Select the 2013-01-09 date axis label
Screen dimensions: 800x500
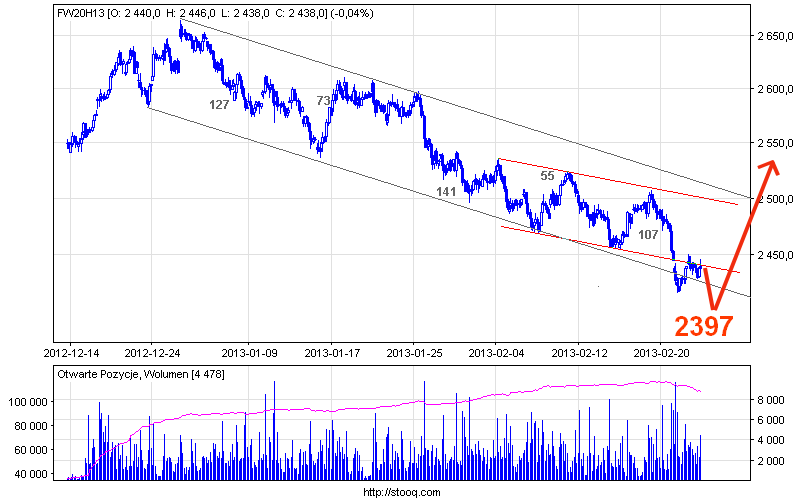[x=250, y=353]
